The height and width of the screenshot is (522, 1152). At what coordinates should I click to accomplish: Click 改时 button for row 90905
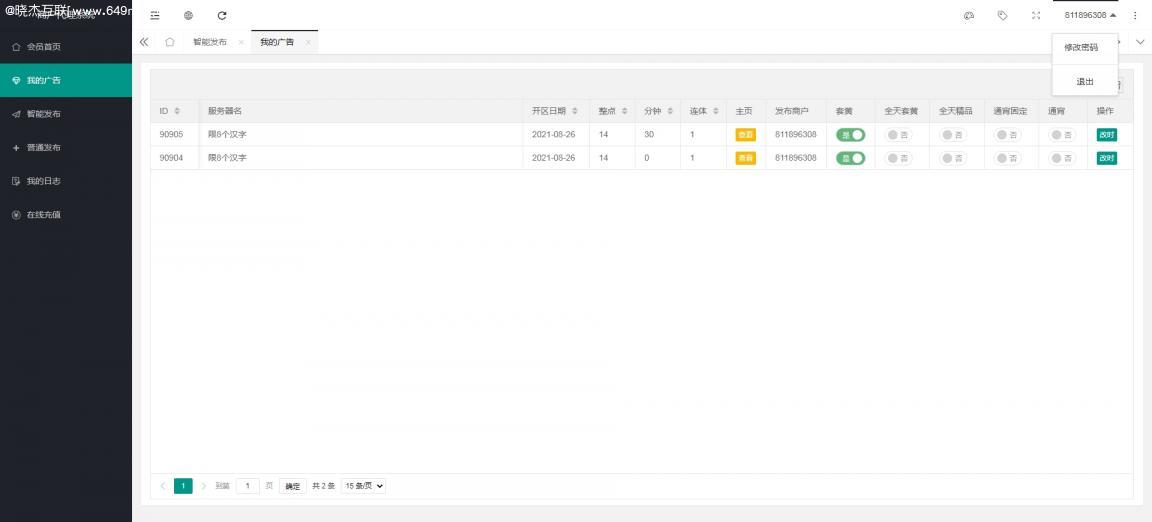[x=1106, y=135]
